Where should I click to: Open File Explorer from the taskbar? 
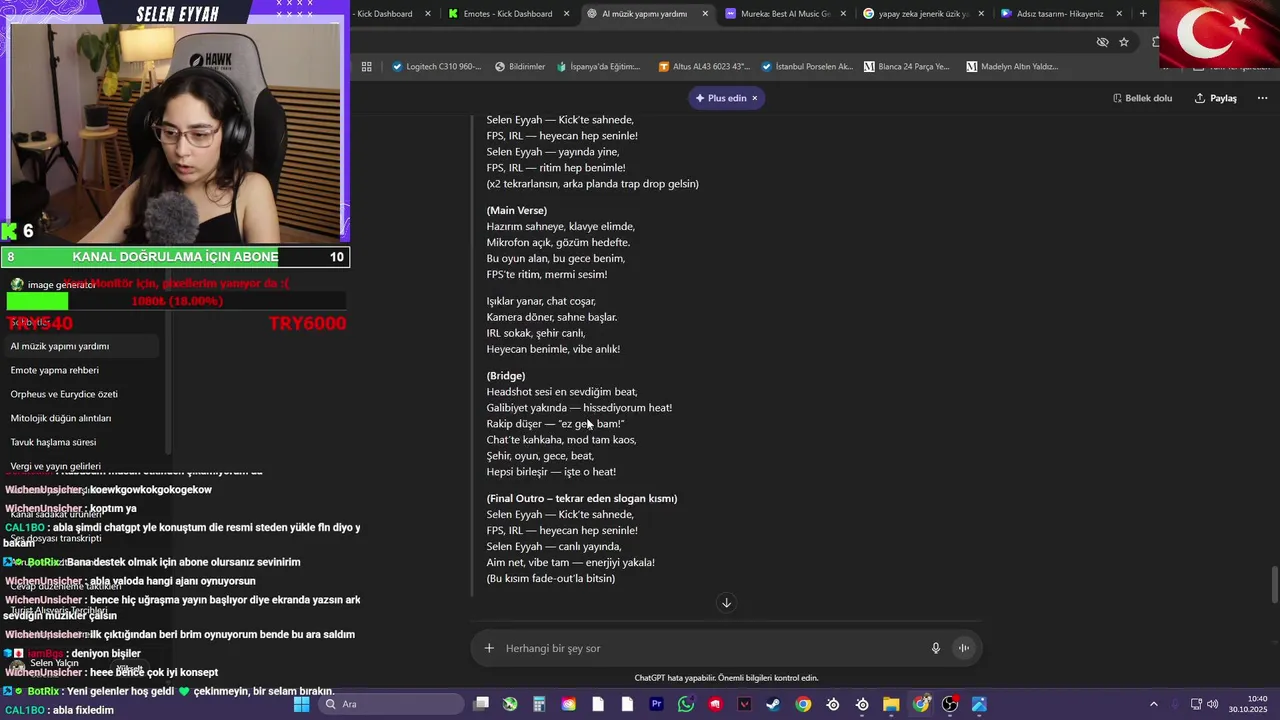click(891, 704)
